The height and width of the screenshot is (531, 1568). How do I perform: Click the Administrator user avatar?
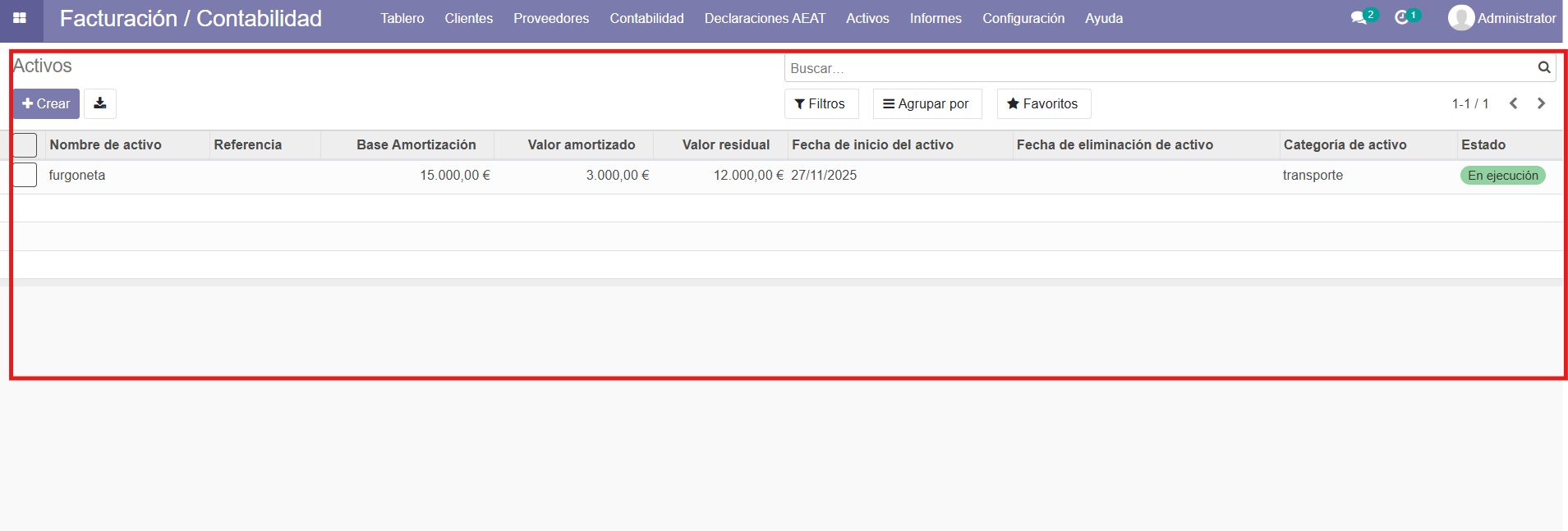[x=1460, y=18]
